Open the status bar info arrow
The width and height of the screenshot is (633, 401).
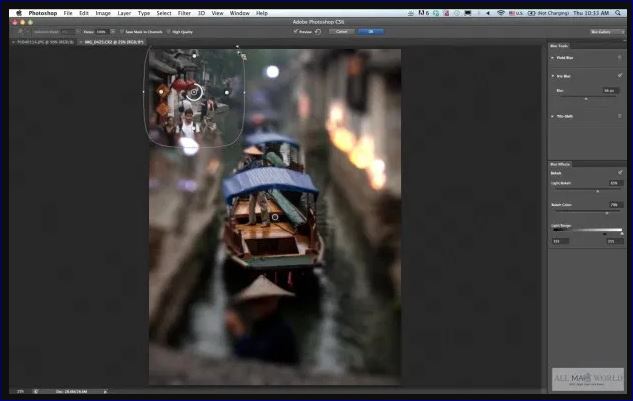(x=105, y=391)
